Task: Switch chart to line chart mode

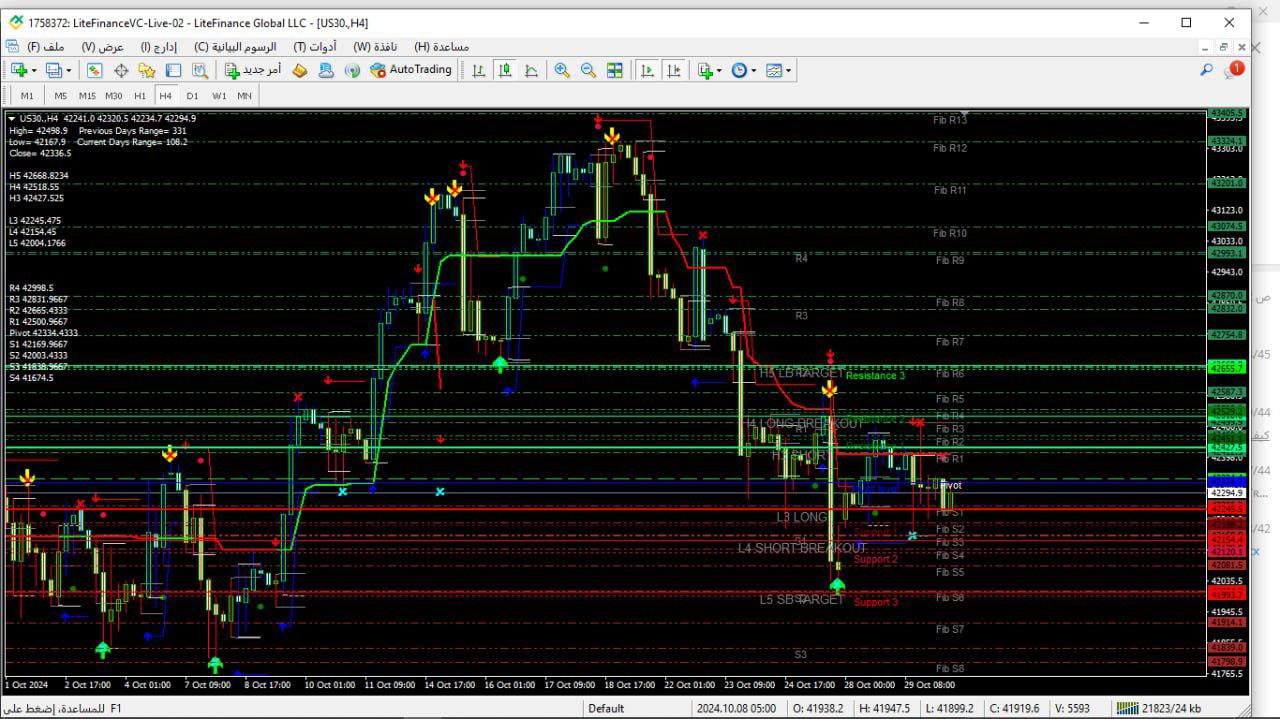Action: click(x=531, y=70)
